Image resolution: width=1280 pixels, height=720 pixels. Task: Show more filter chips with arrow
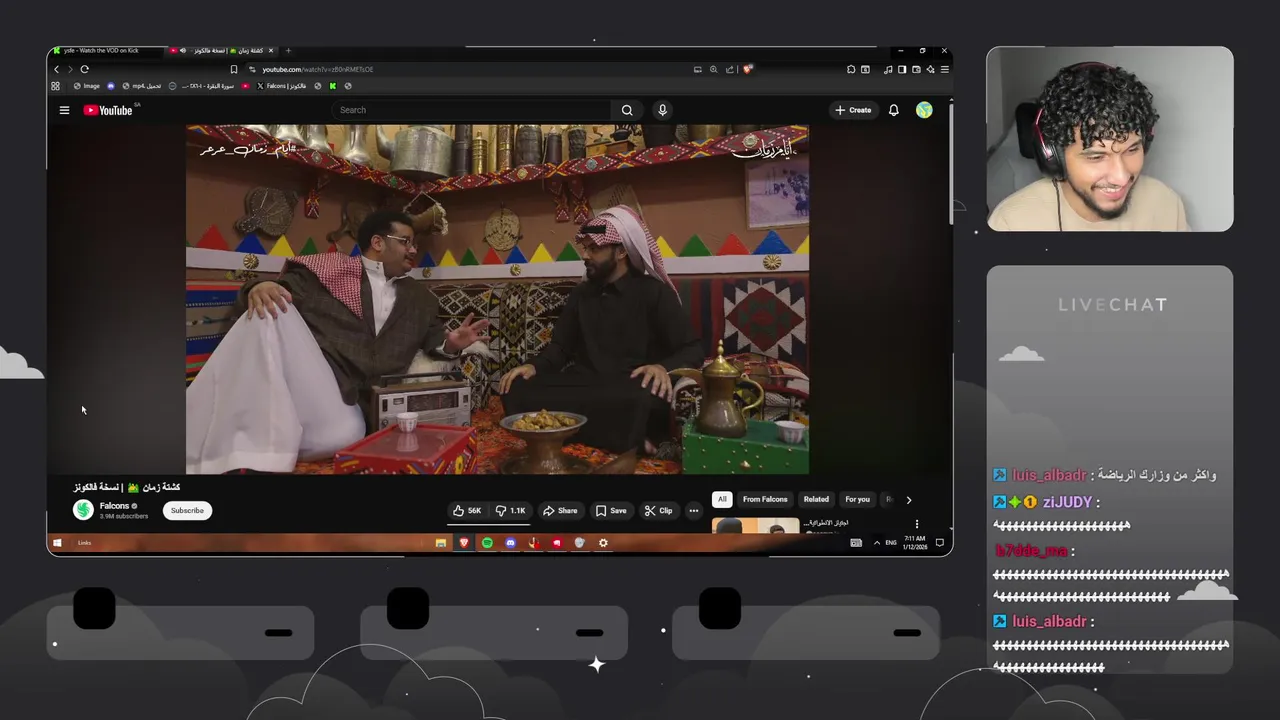pyautogui.click(x=908, y=499)
